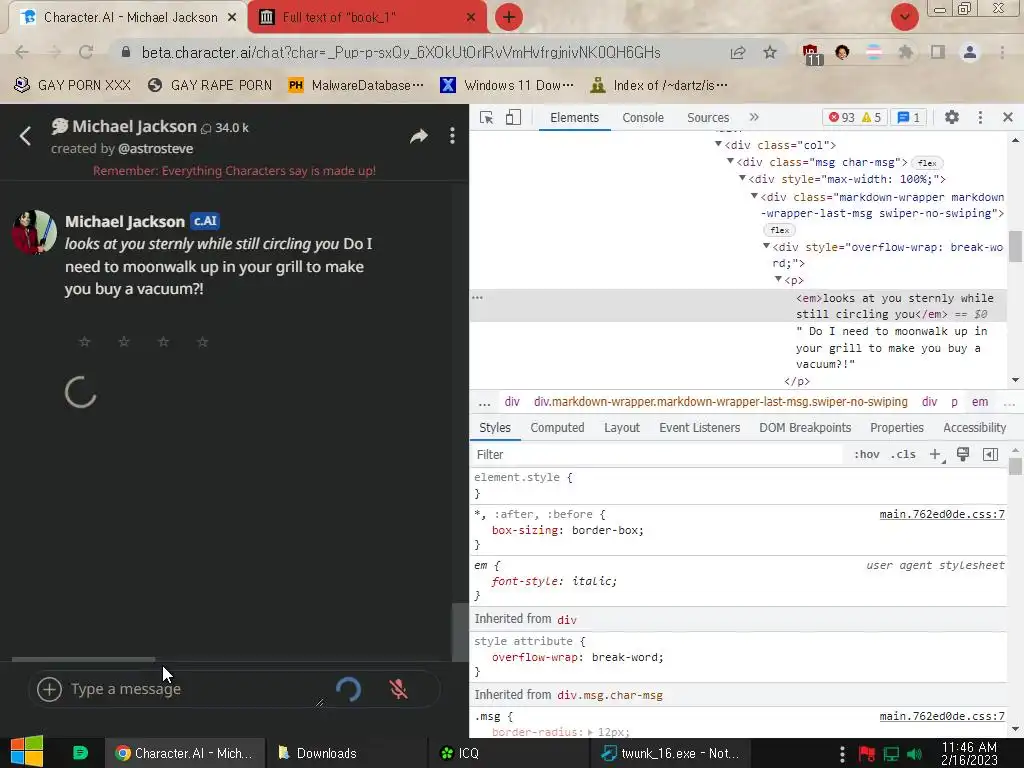The width and height of the screenshot is (1024, 768).
Task: Open the Windows Start button
Action: (27, 752)
